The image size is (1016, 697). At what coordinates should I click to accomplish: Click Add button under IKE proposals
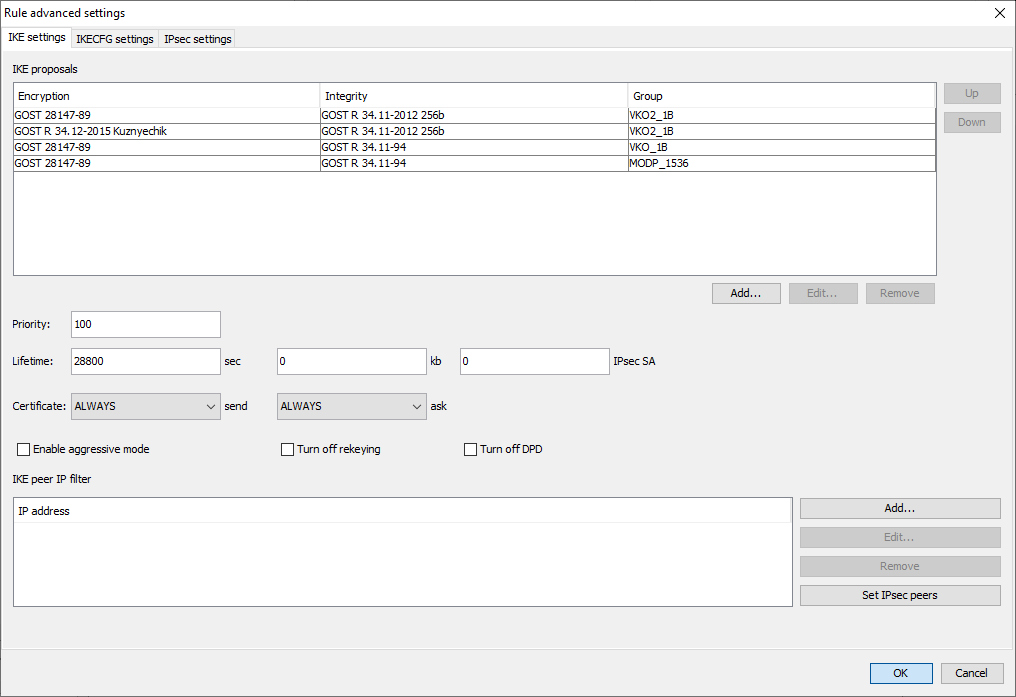[746, 293]
